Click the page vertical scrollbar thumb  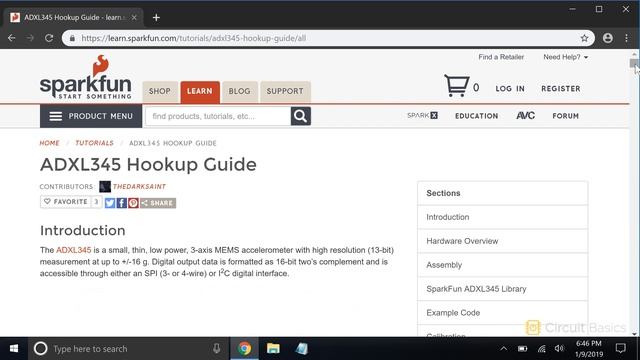pos(634,63)
